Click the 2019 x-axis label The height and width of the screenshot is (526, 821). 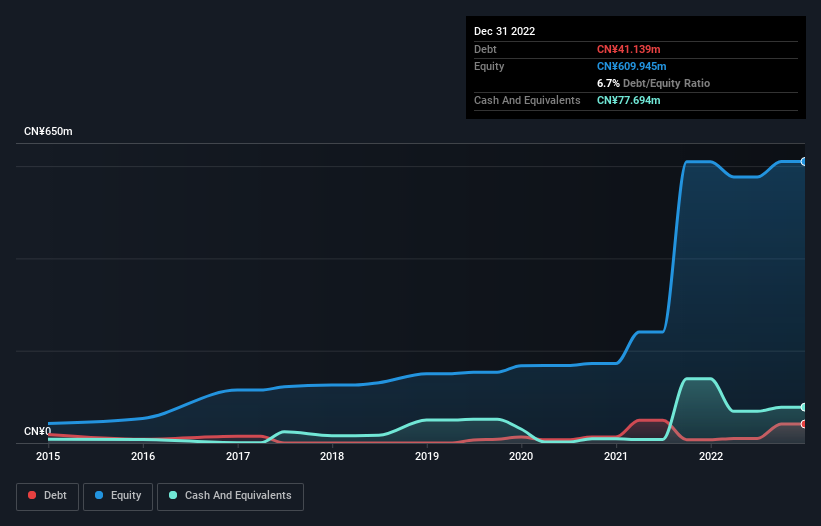click(x=427, y=456)
